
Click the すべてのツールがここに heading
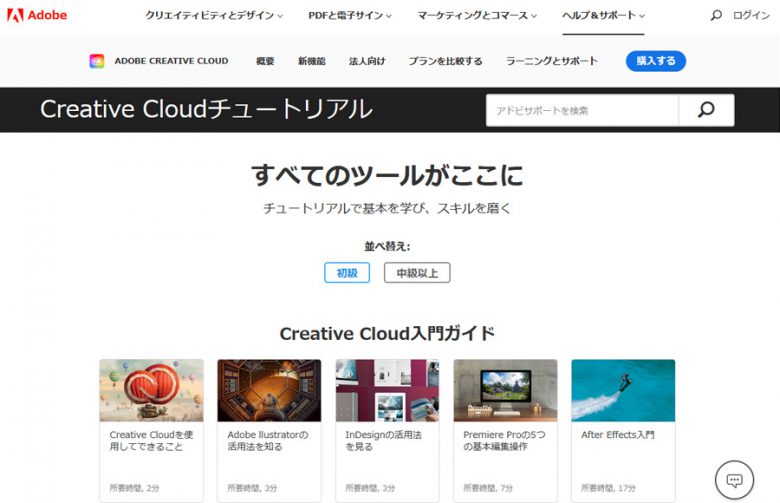pyautogui.click(x=387, y=175)
